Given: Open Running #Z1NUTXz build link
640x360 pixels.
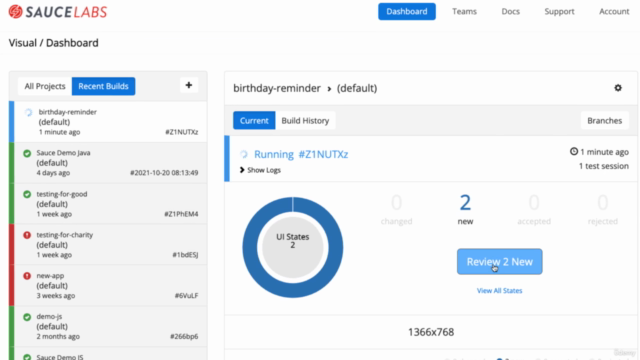Looking at the screenshot, I should (301, 154).
